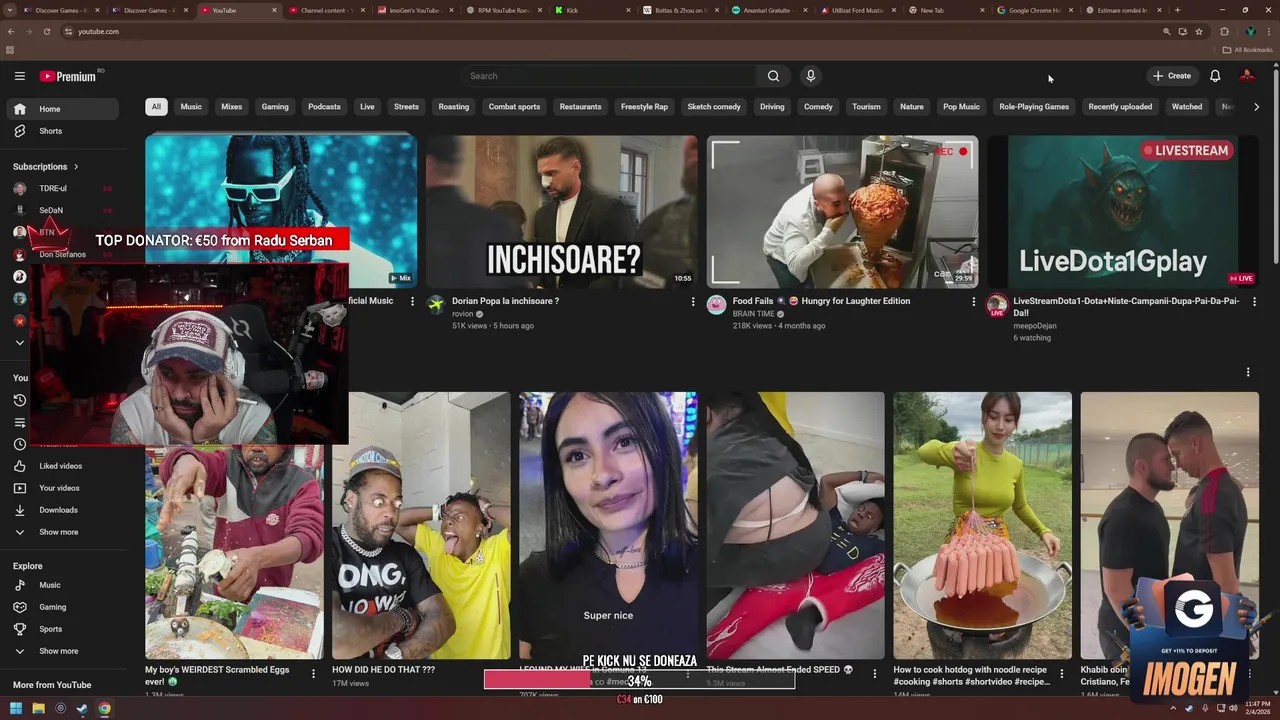Expand the Subscriptions section chevron

(75, 167)
